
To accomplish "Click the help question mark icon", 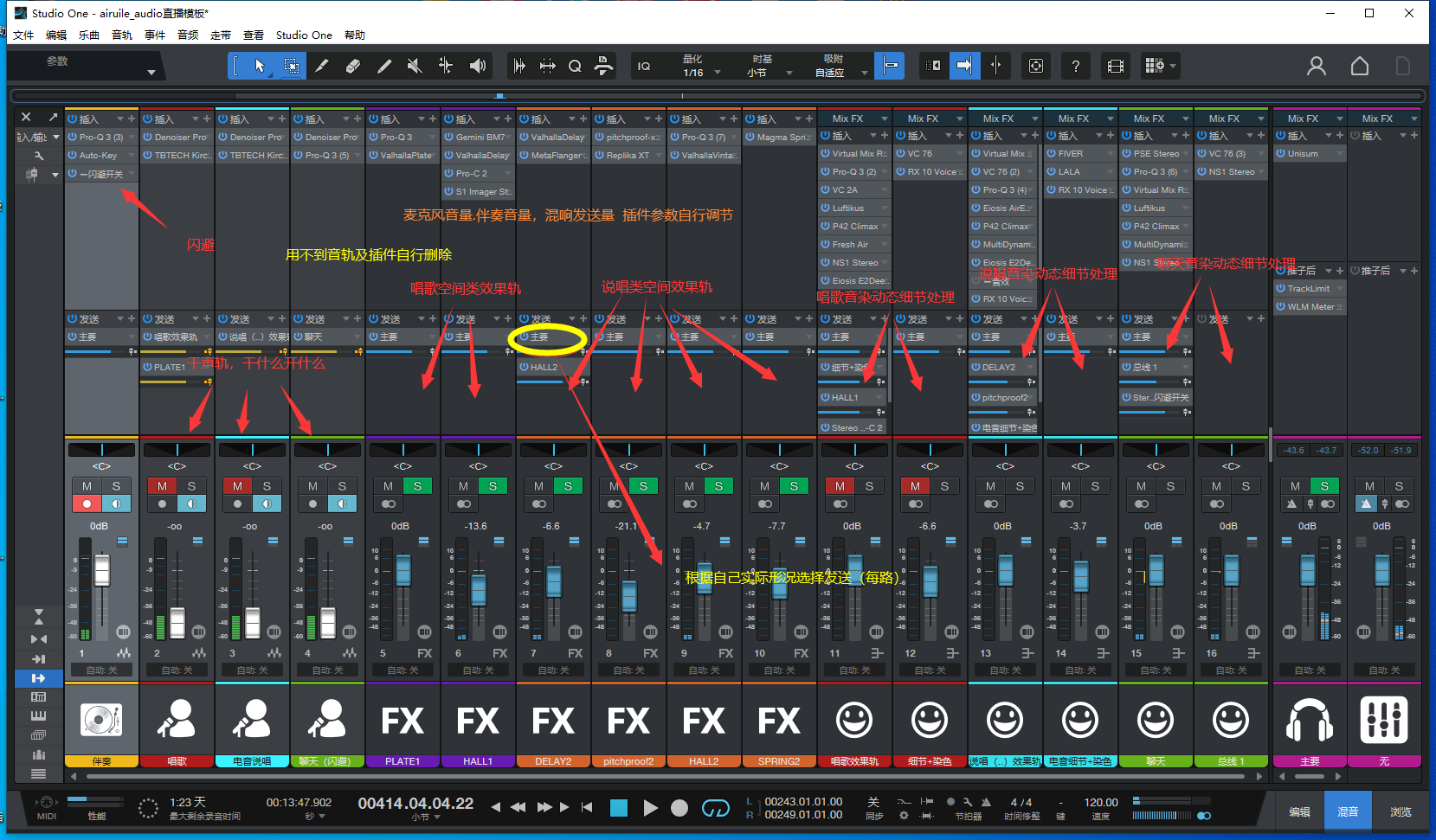I will coord(1075,66).
